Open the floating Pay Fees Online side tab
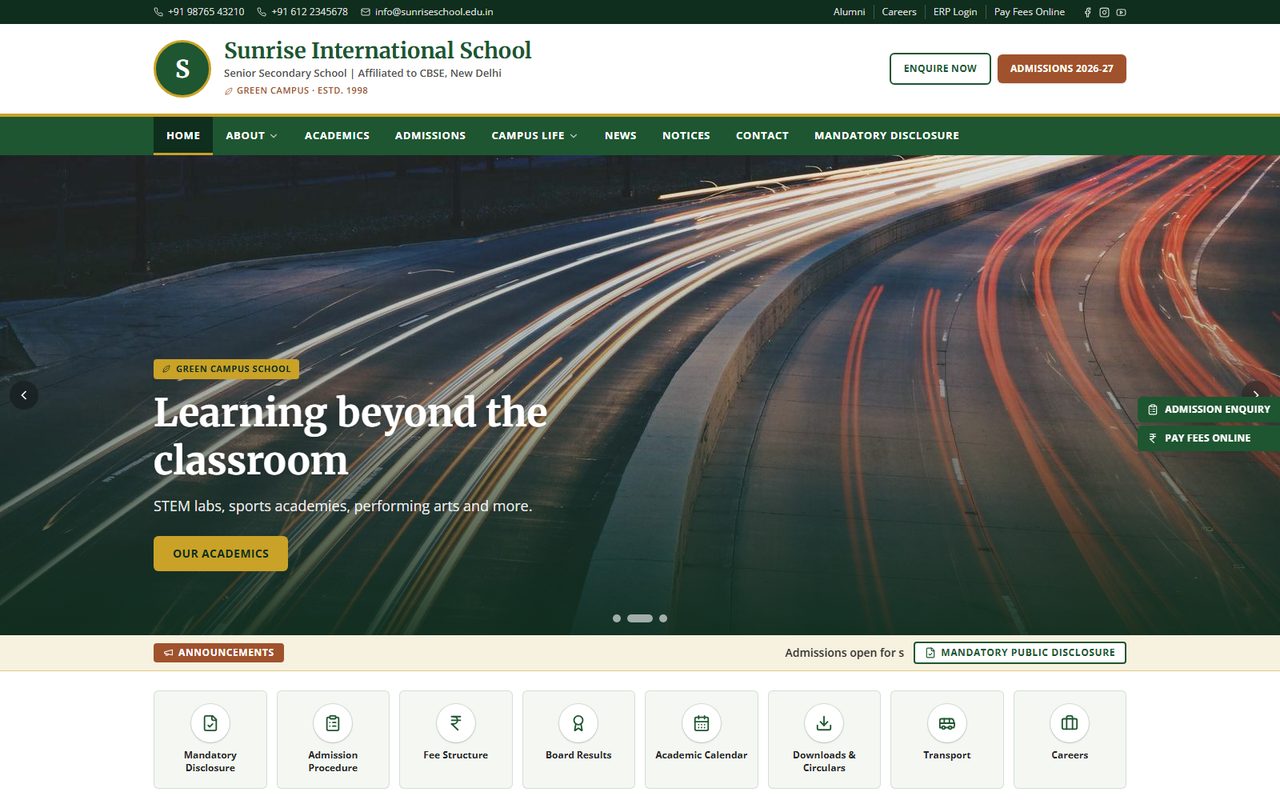This screenshot has width=1280, height=800. (x=1209, y=438)
